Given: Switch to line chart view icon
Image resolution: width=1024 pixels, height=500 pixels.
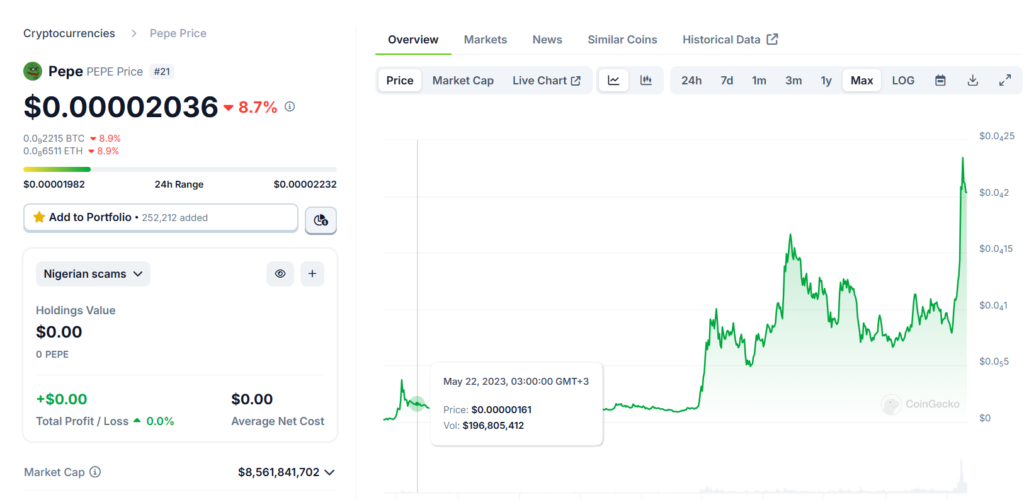Looking at the screenshot, I should (x=614, y=81).
